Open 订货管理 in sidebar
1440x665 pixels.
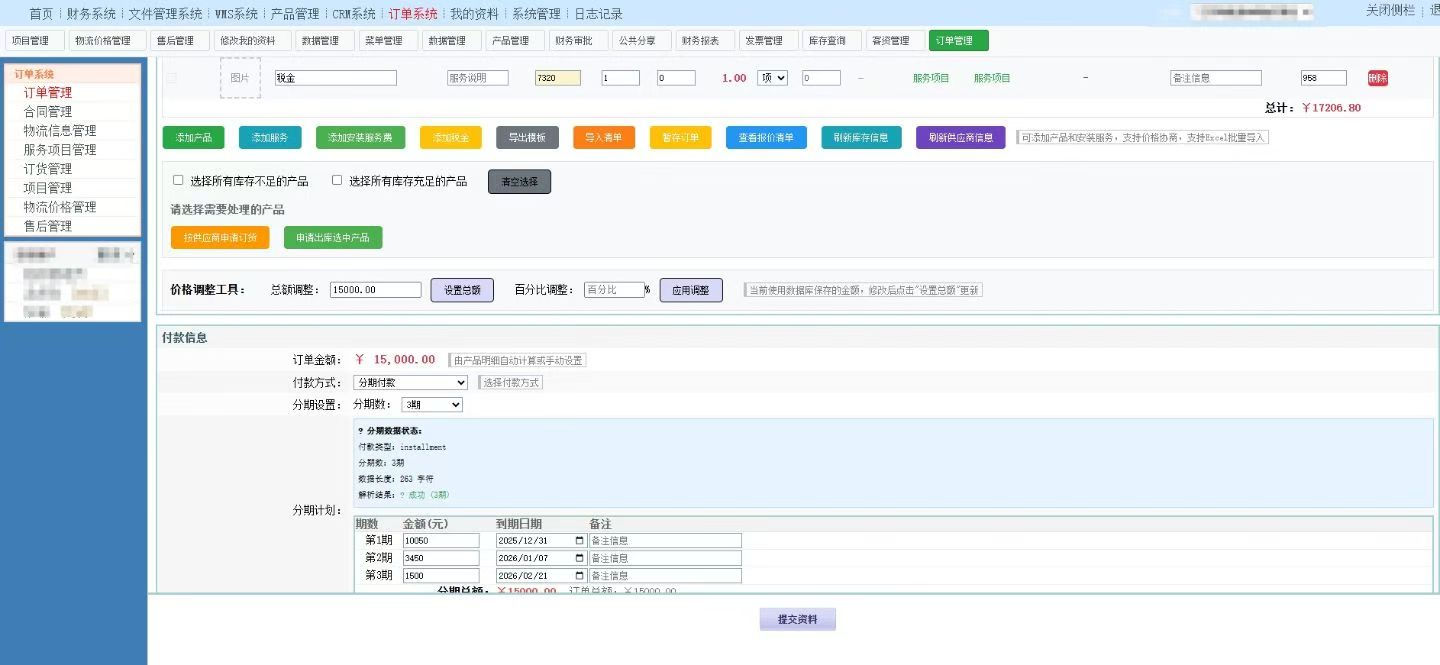pos(48,169)
